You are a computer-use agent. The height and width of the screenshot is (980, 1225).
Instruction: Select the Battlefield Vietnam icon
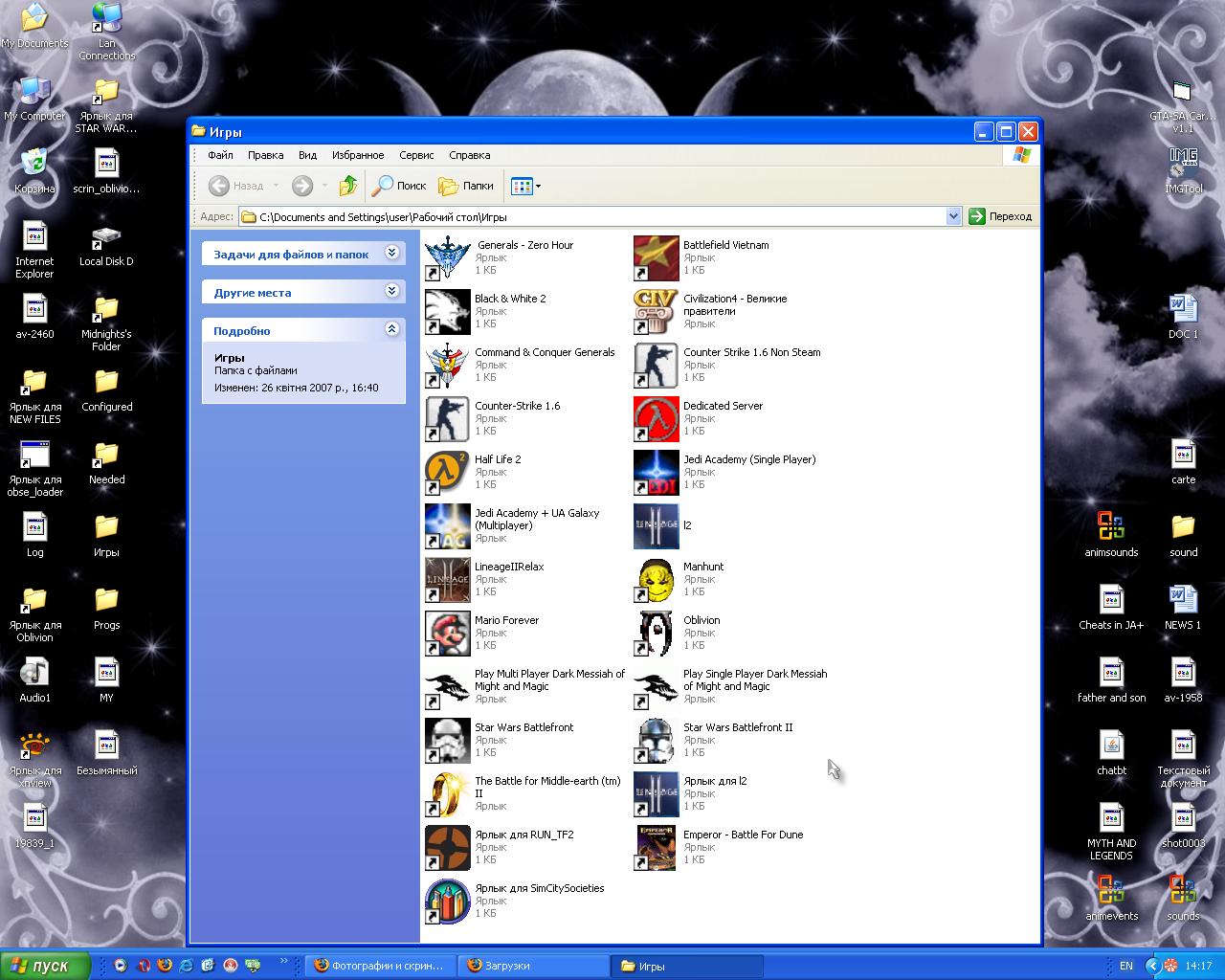pyautogui.click(x=657, y=258)
